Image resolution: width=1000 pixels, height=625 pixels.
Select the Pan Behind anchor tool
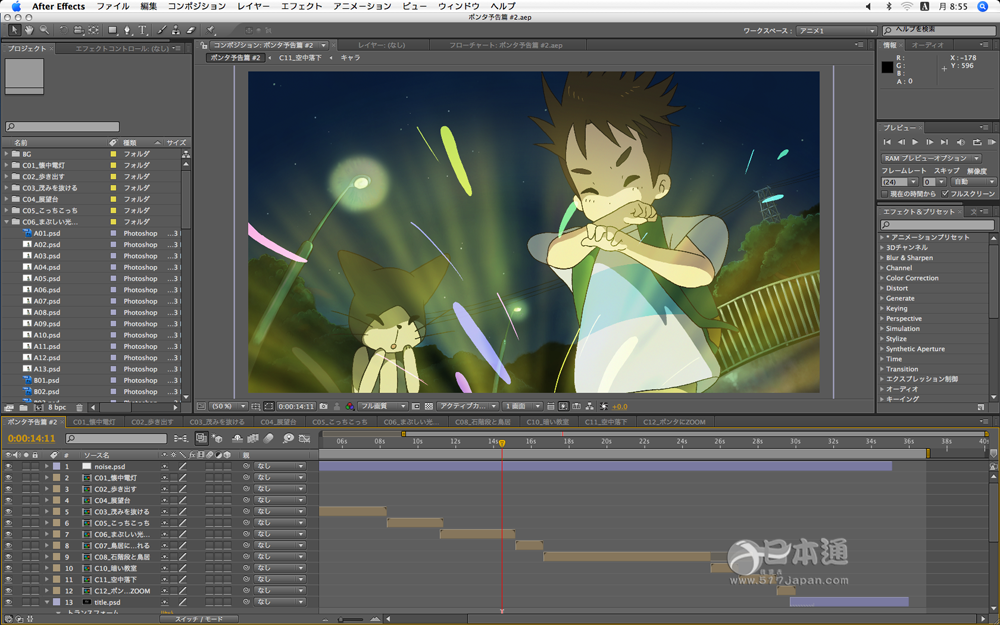[94, 30]
